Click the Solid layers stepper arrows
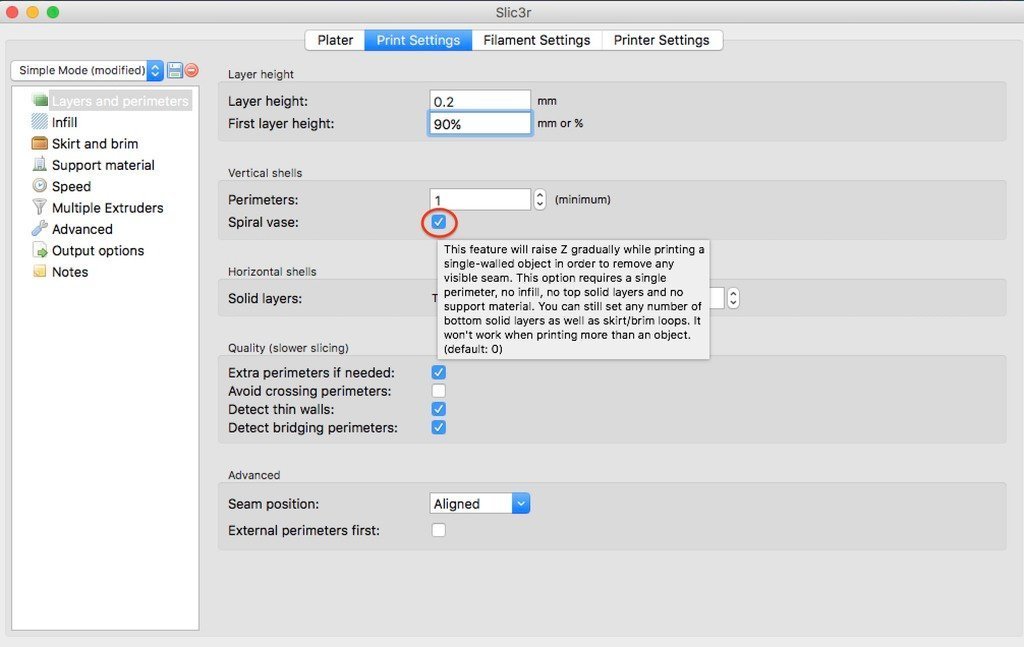This screenshot has width=1024, height=647. click(733, 298)
